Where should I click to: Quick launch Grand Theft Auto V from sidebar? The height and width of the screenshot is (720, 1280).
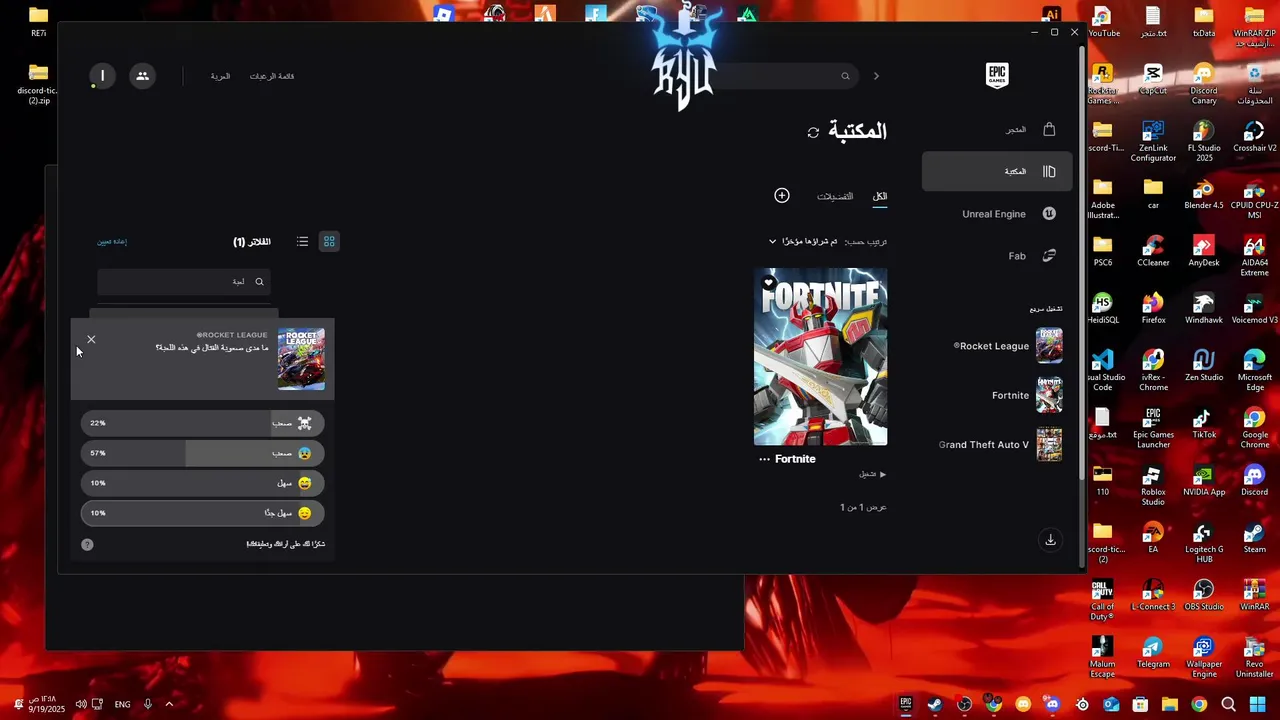[x=1000, y=444]
